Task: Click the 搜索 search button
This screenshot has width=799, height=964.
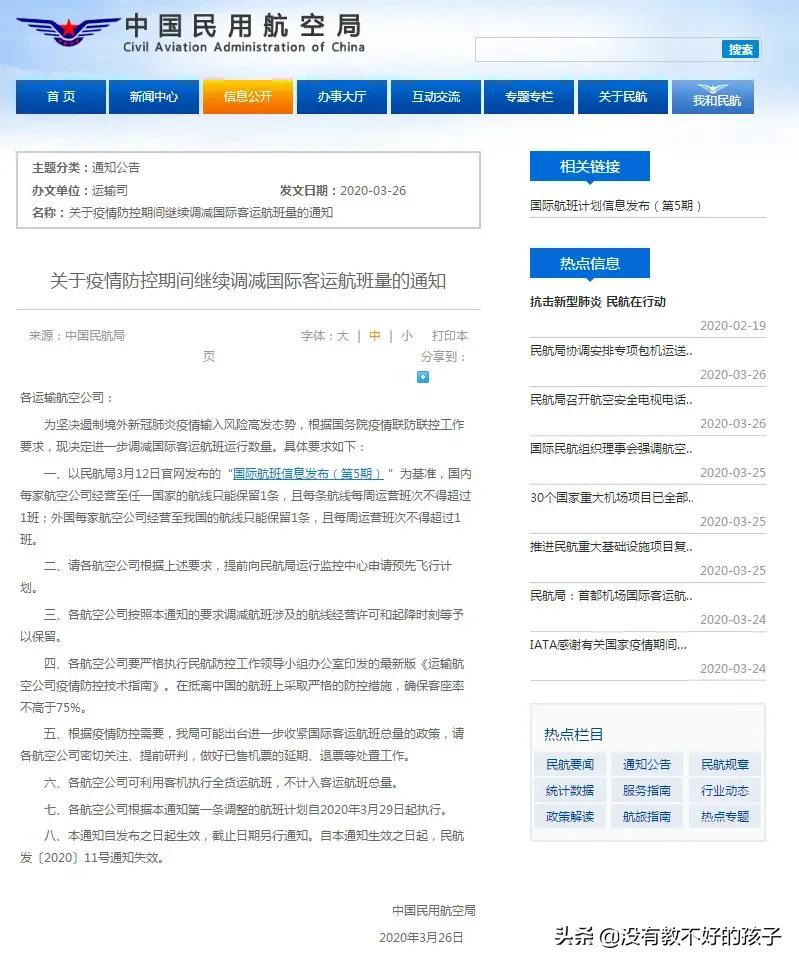Action: click(741, 49)
